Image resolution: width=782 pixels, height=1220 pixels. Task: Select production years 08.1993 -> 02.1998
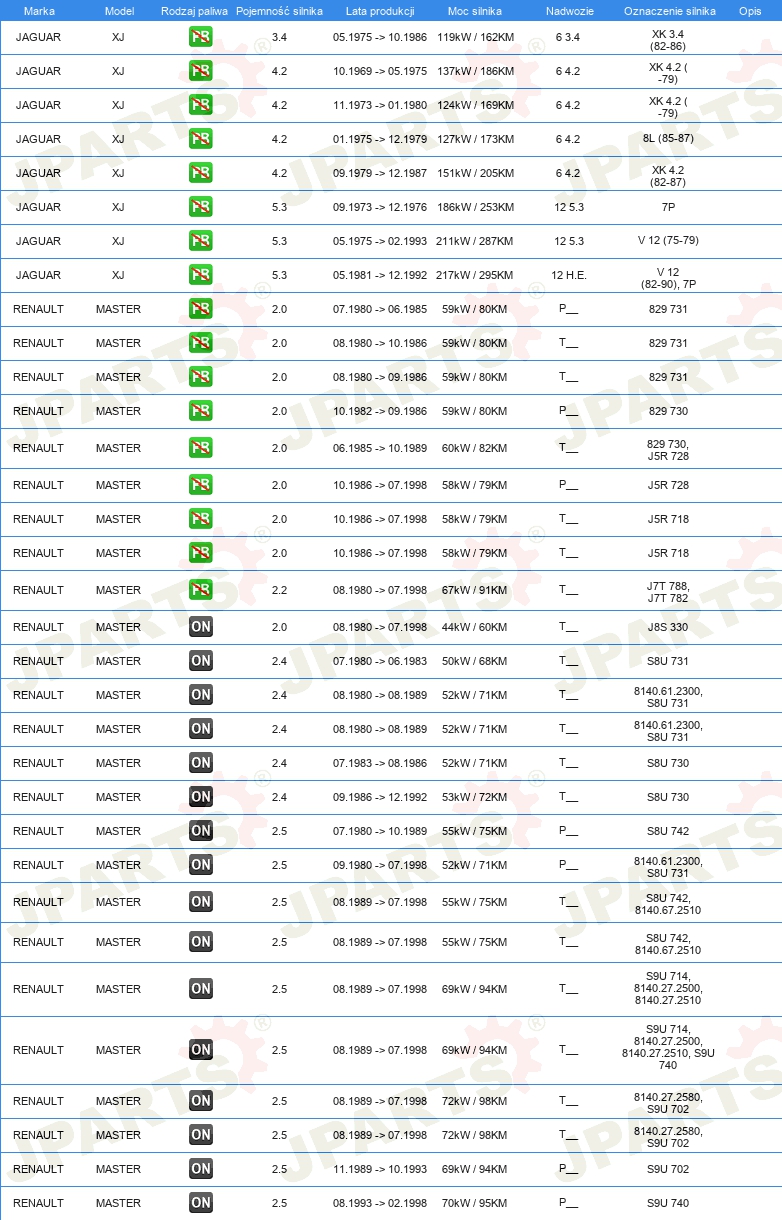coord(380,1203)
